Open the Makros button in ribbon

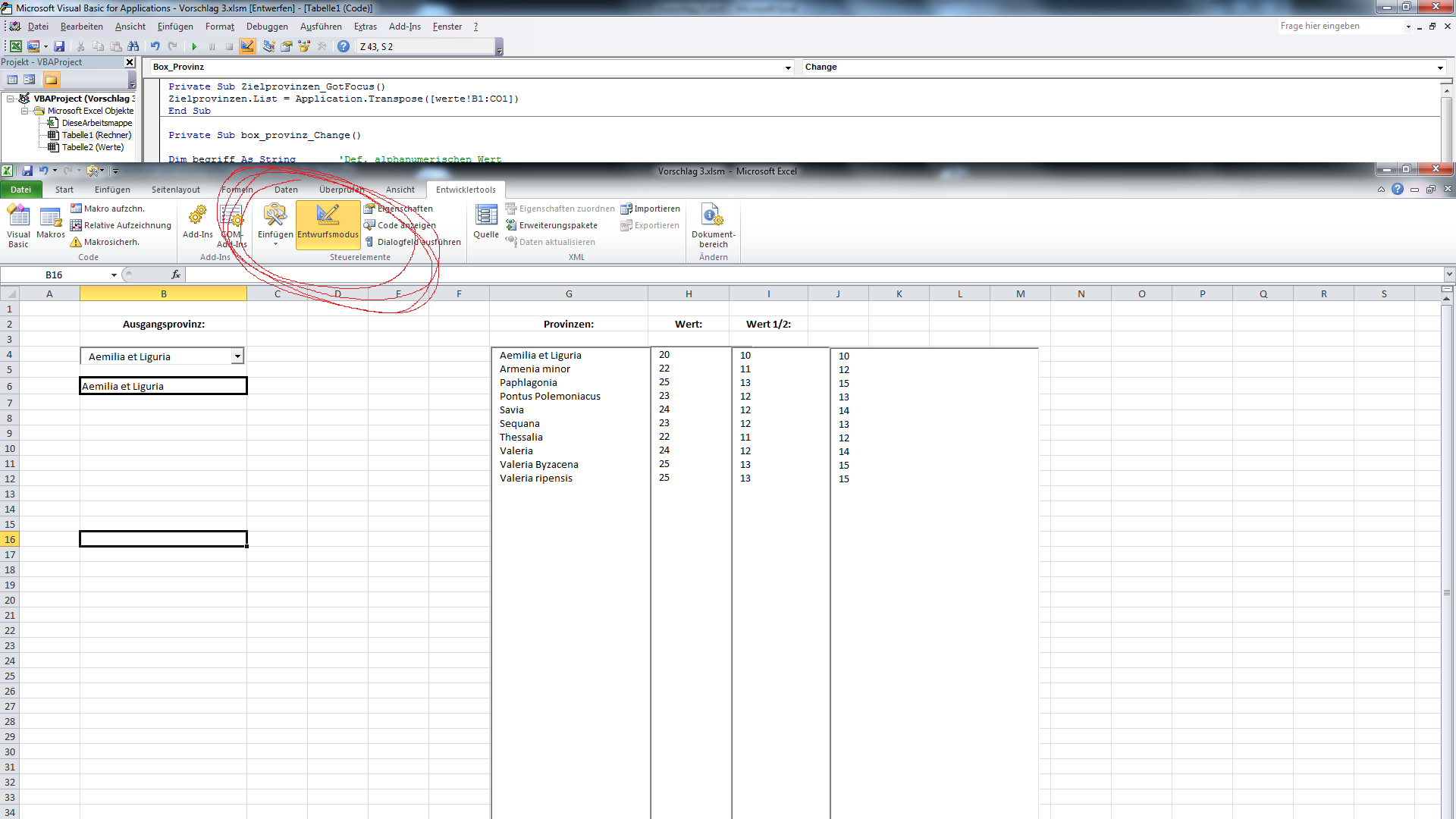pos(51,225)
